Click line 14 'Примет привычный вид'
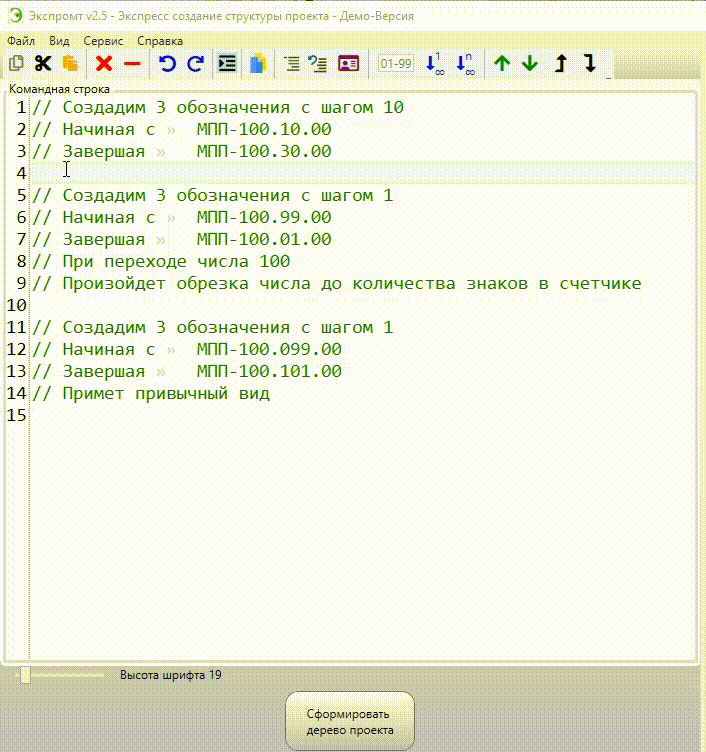Screen dimensions: 706x752 166,394
